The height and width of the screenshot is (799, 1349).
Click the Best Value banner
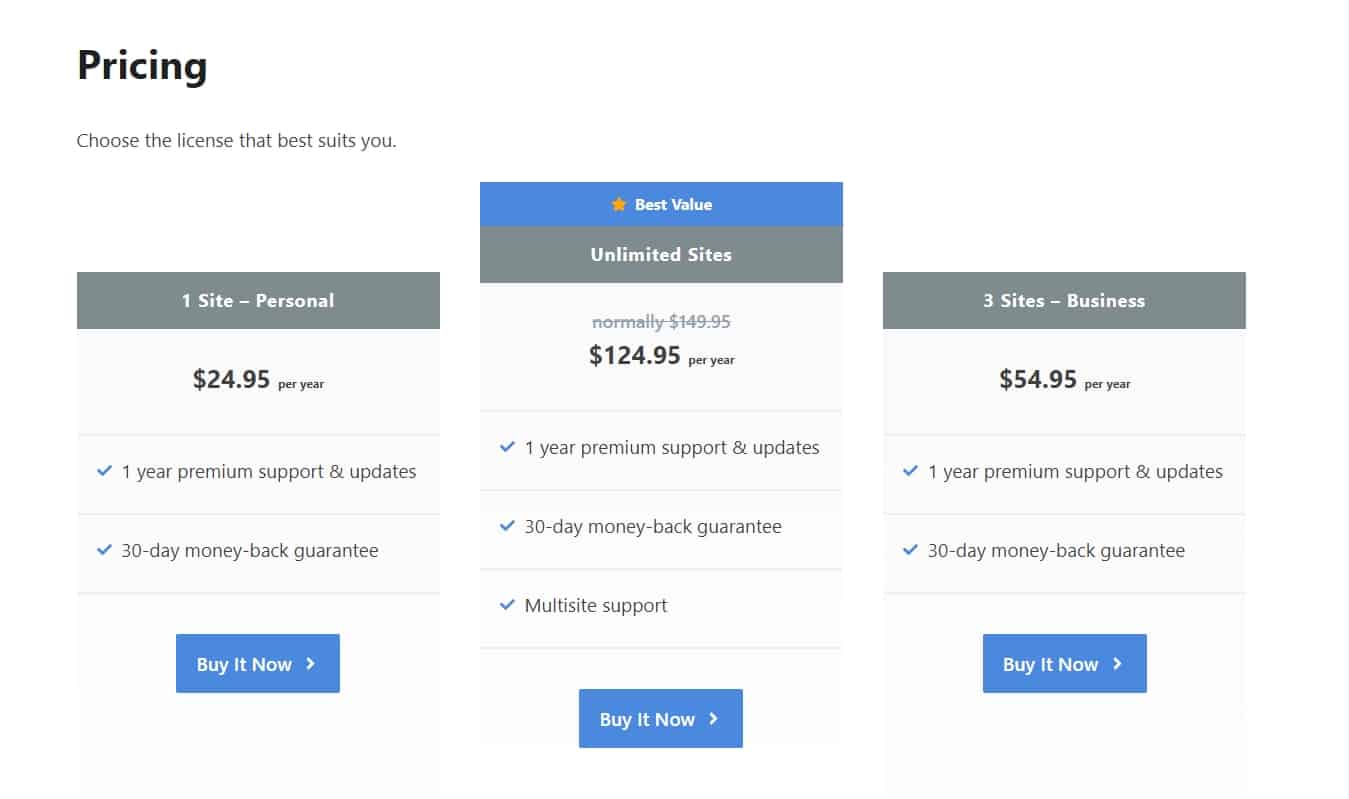point(661,204)
